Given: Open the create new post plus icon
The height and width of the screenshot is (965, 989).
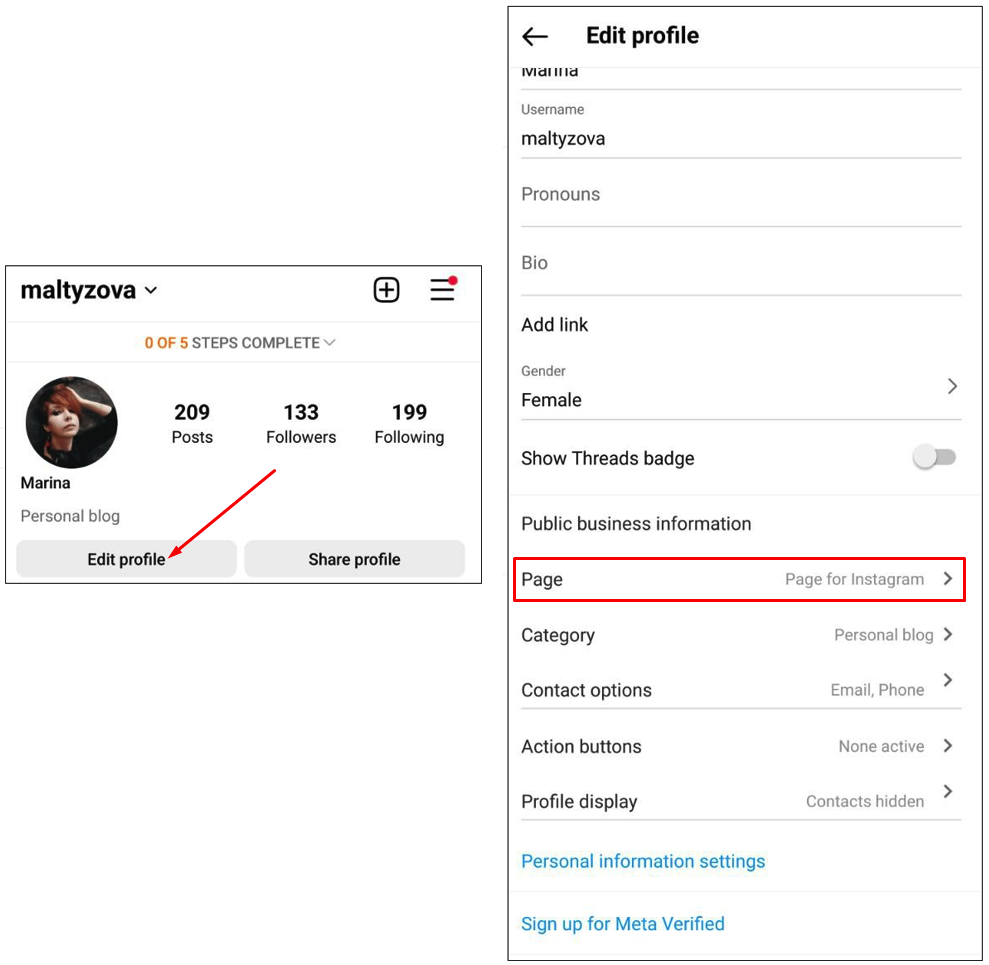Looking at the screenshot, I should pos(386,290).
